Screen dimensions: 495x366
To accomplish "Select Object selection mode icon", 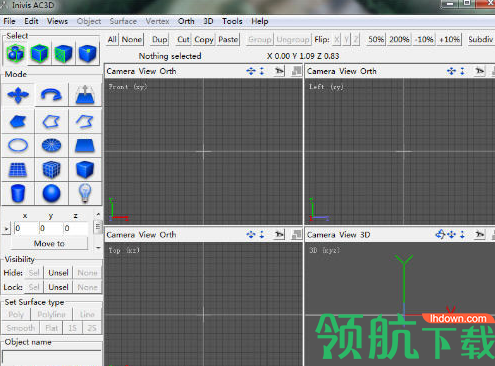I will coord(39,53).
